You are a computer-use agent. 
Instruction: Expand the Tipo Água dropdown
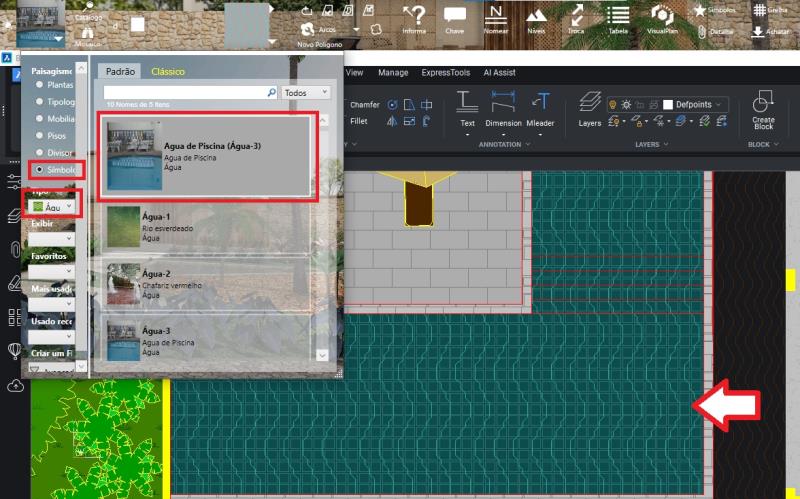click(x=50, y=207)
